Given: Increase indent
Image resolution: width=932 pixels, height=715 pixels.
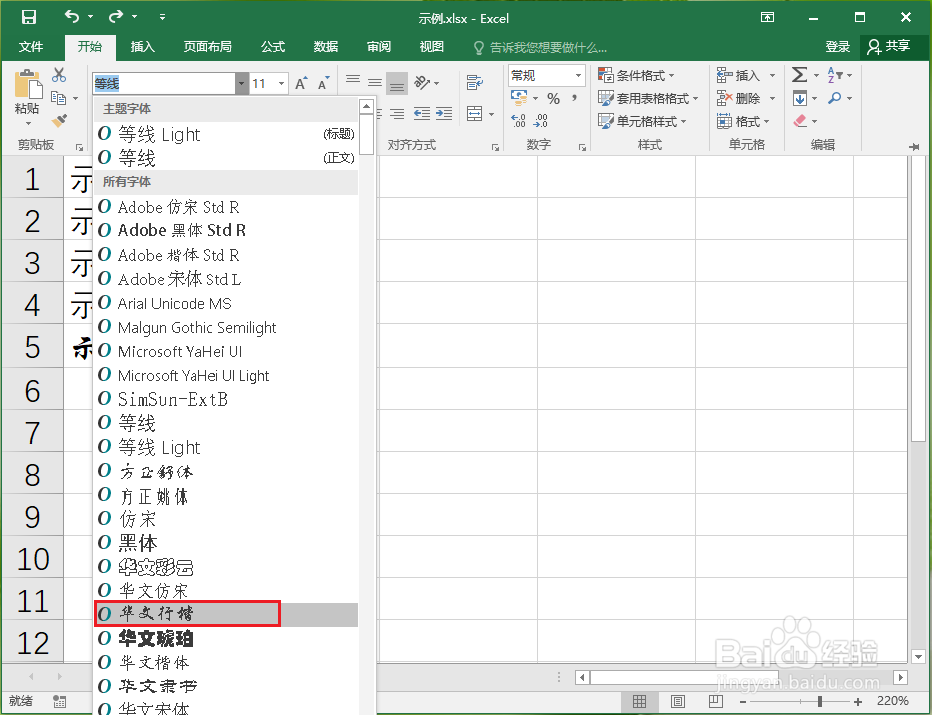Looking at the screenshot, I should [443, 114].
